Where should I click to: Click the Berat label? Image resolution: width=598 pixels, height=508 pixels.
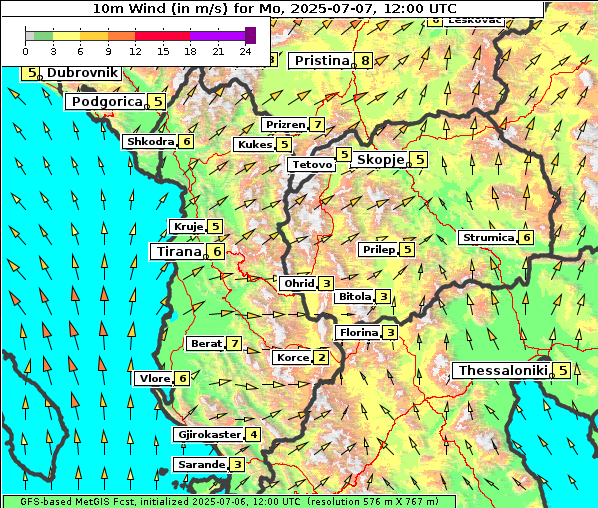pyautogui.click(x=206, y=344)
